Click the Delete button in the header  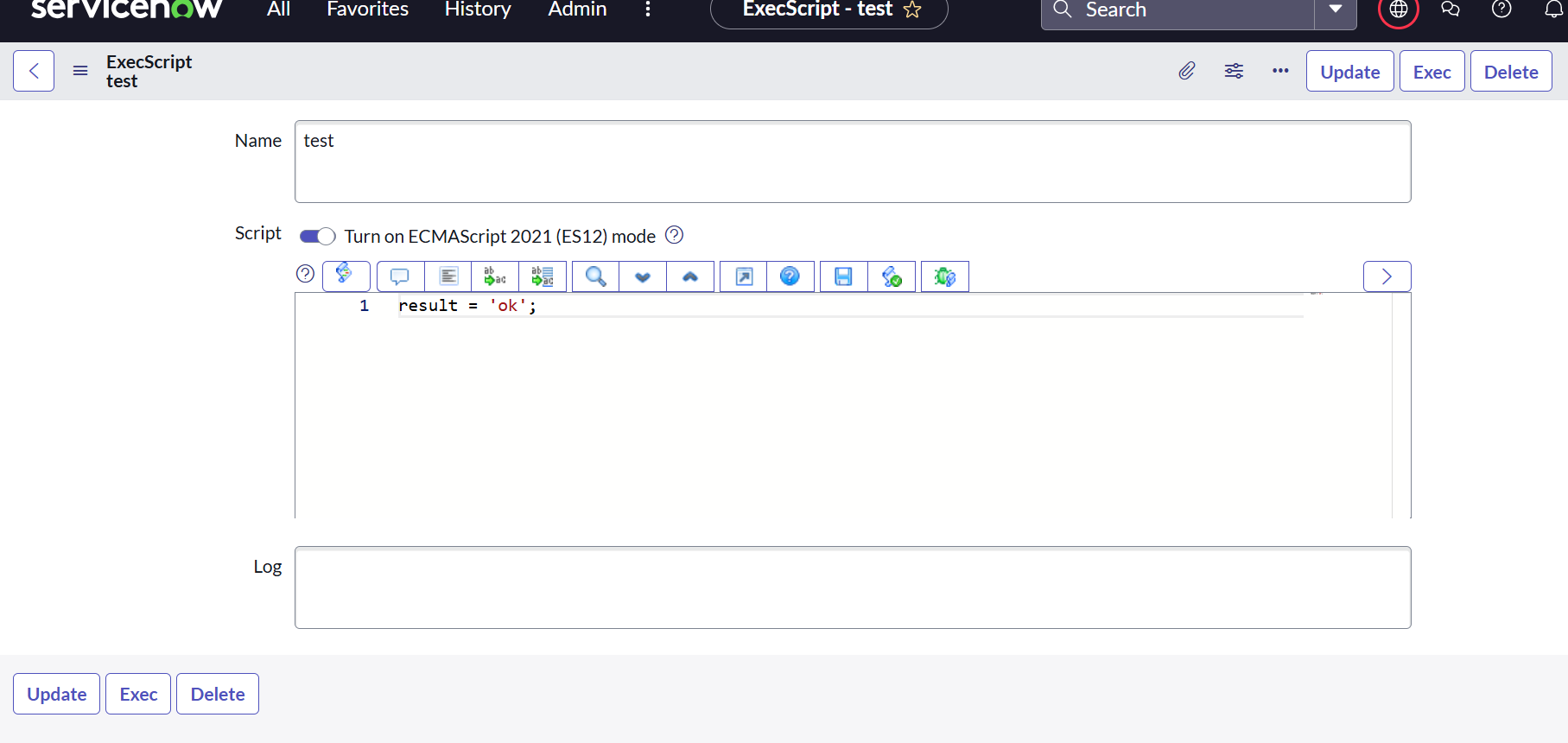coord(1511,71)
